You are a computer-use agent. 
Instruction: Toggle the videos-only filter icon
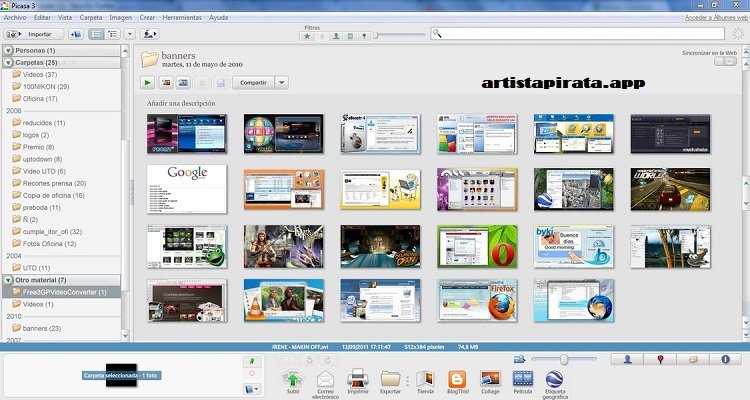350,36
